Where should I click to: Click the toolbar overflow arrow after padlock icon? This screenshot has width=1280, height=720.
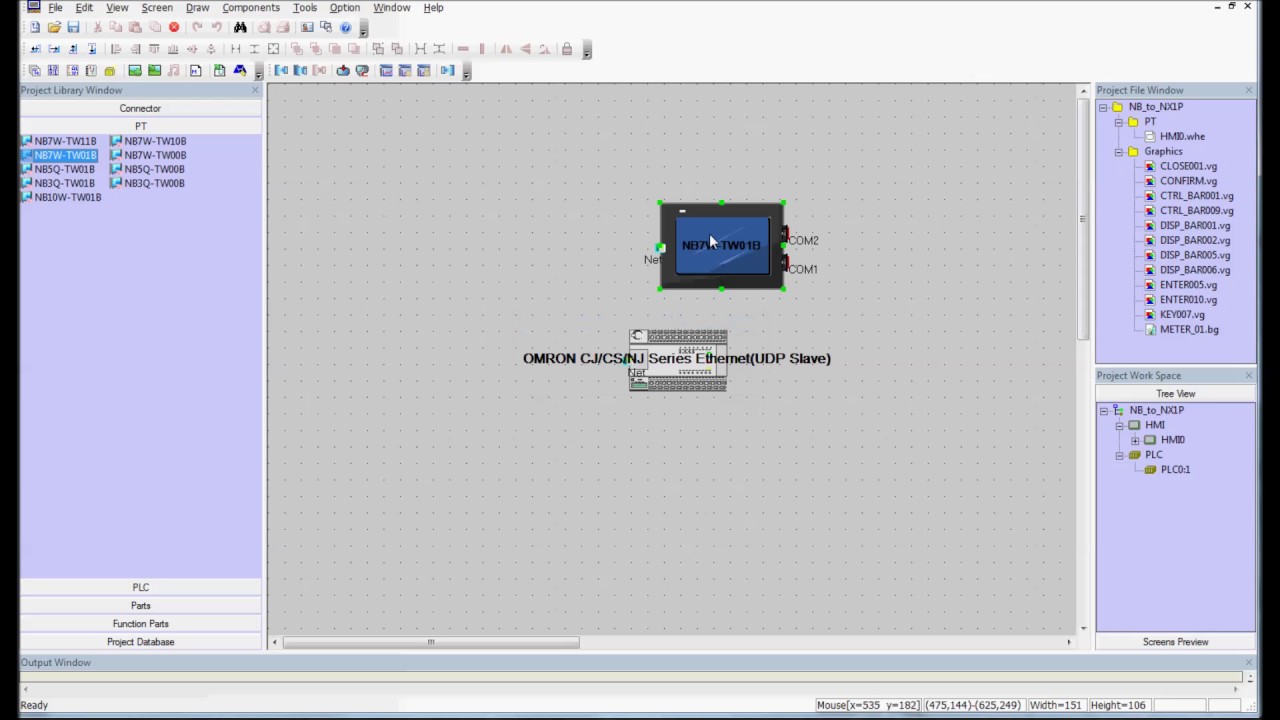click(587, 50)
